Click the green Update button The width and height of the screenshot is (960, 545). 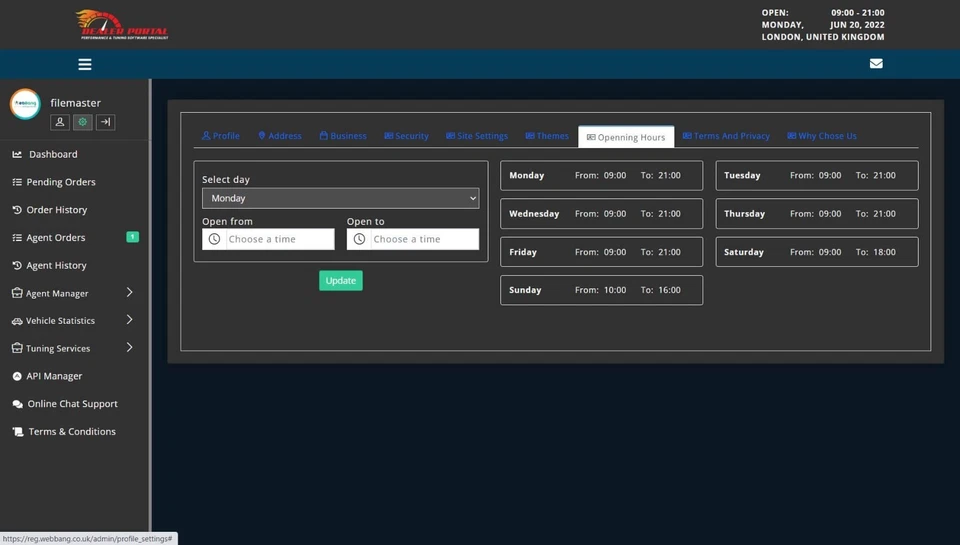click(340, 280)
